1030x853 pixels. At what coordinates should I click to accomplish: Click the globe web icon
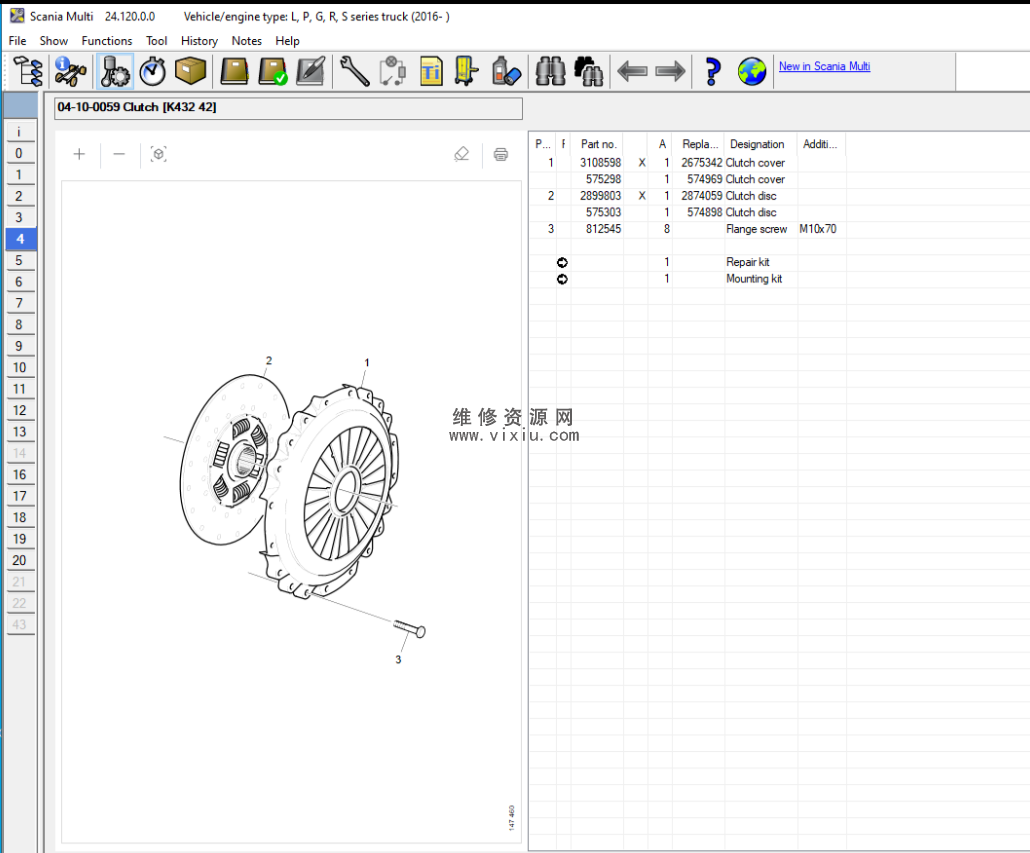[751, 71]
